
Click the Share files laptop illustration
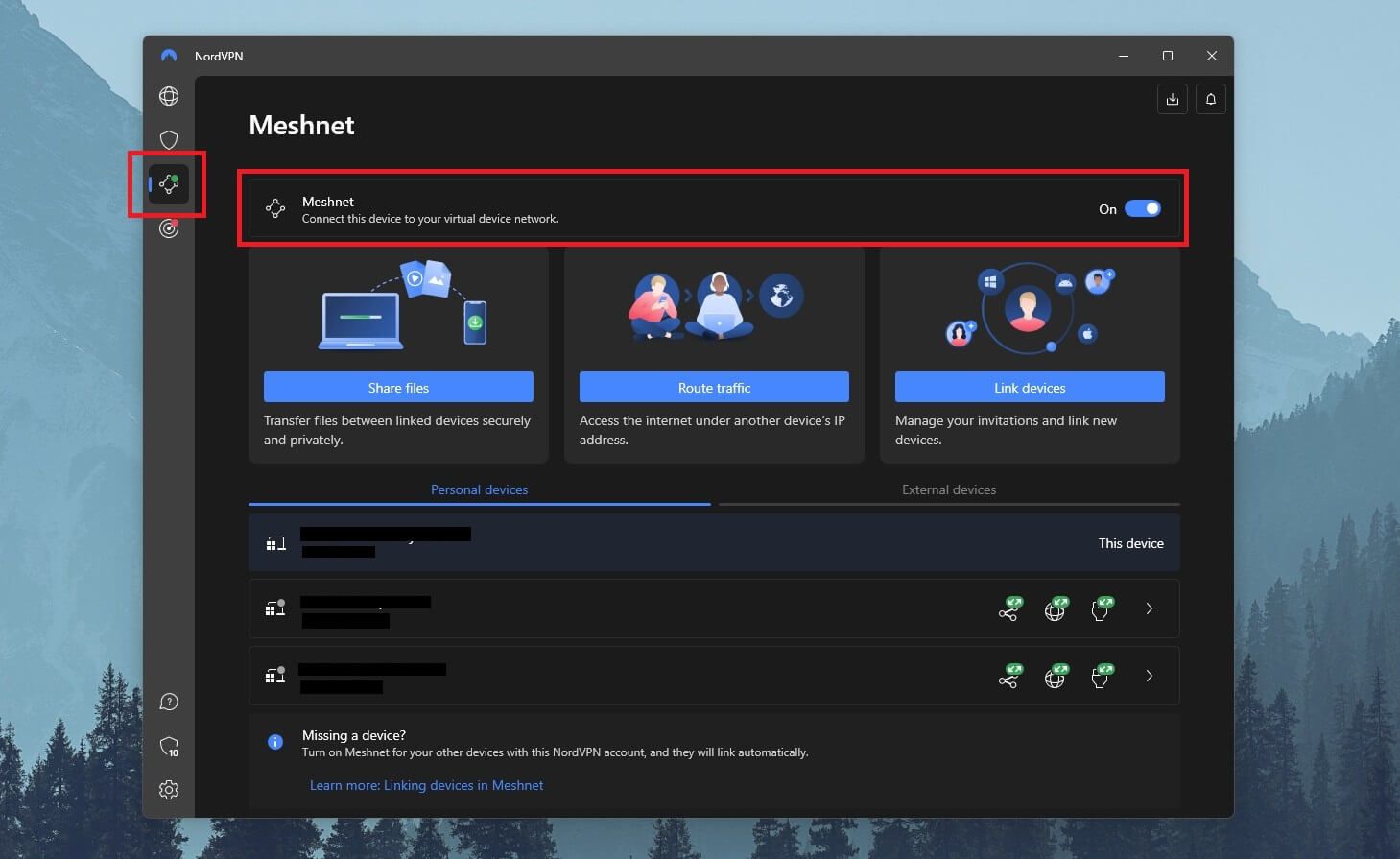click(403, 303)
